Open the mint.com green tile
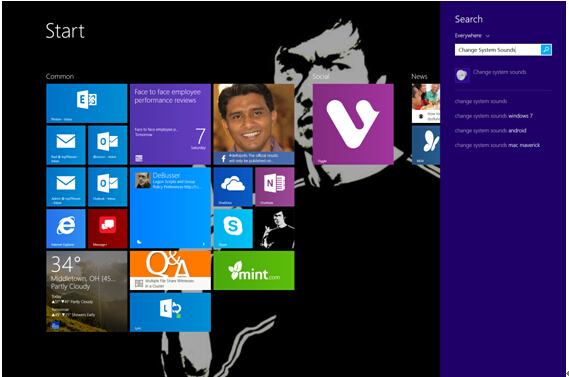Screen dimensions: 569x377 coord(254,270)
